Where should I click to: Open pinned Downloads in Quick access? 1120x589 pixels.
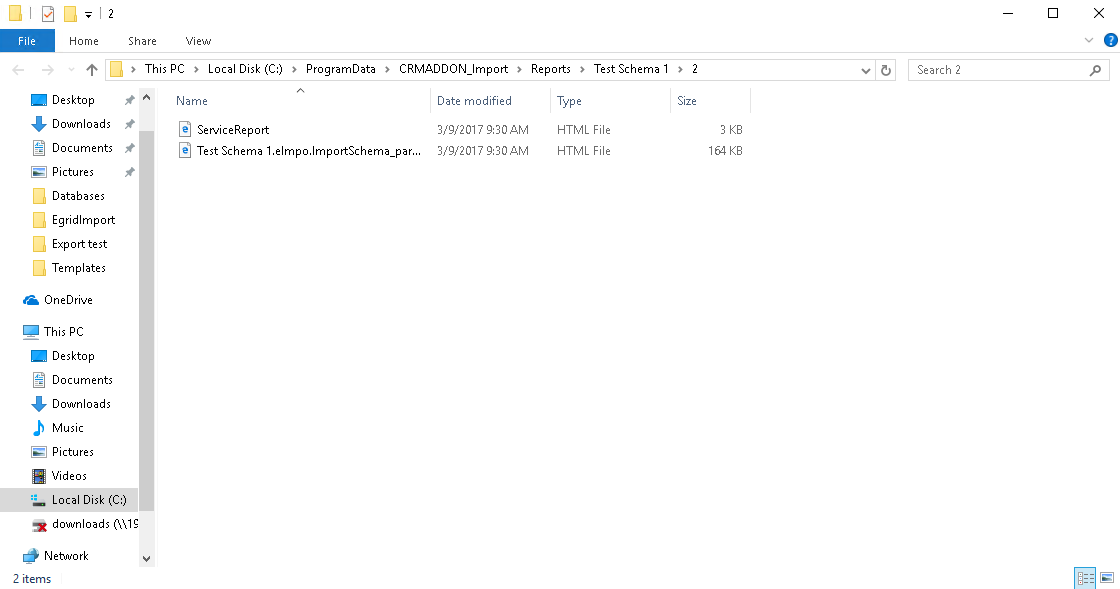click(x=81, y=124)
